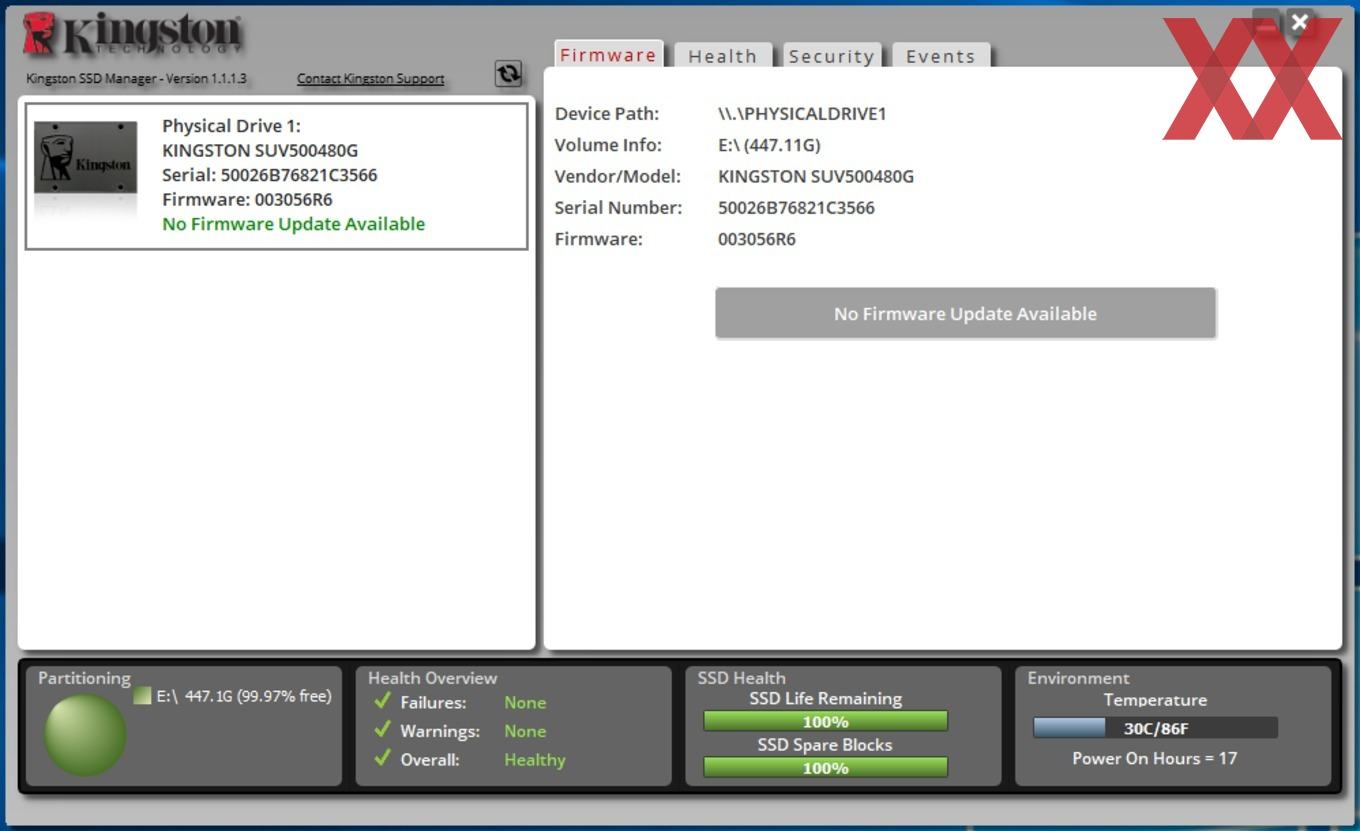Click No Firmware Update Available button
This screenshot has width=1360, height=831.
pyautogui.click(x=965, y=313)
